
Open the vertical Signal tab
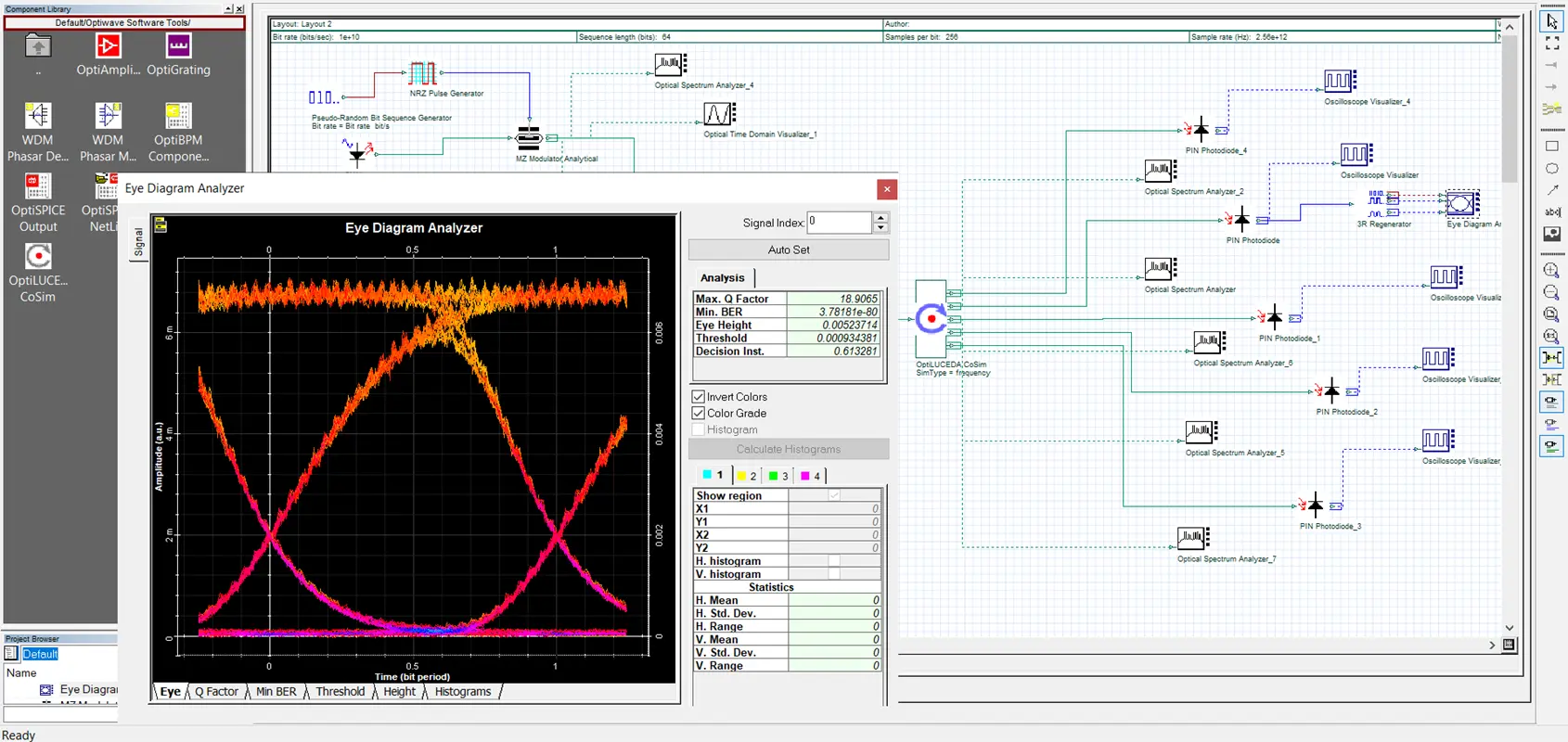tap(138, 242)
